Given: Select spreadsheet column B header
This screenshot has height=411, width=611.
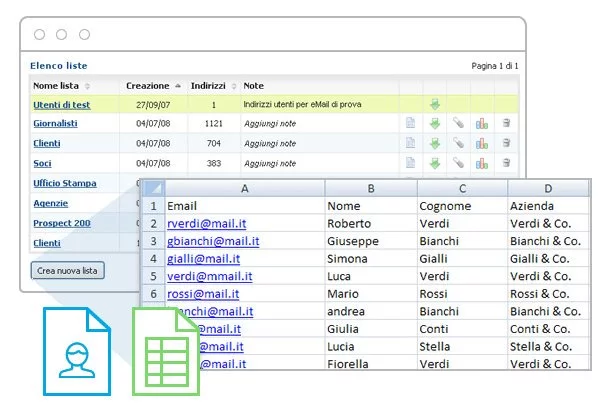Looking at the screenshot, I should (x=369, y=187).
